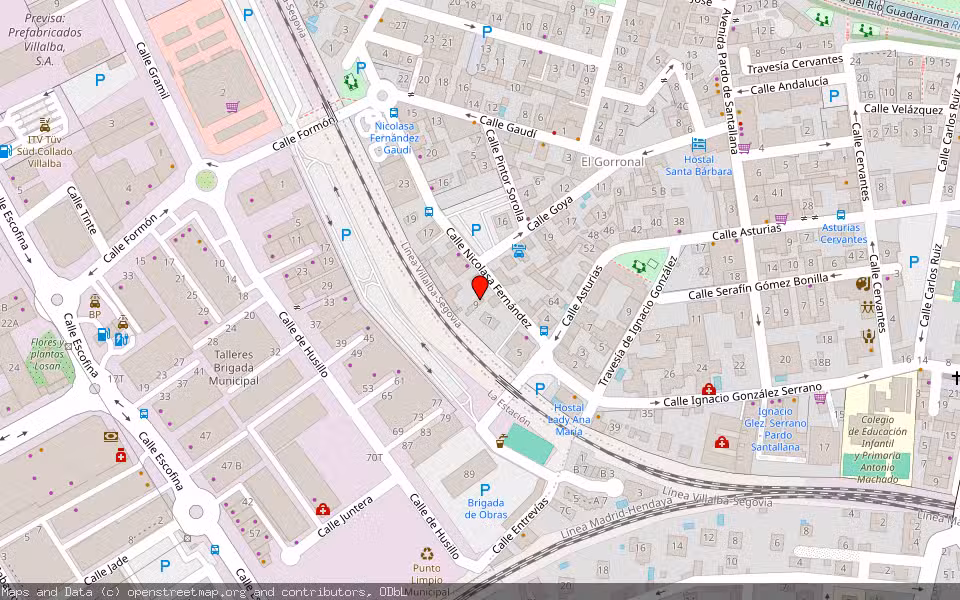Select the recycling icon at Punto Limpio

coord(426,554)
